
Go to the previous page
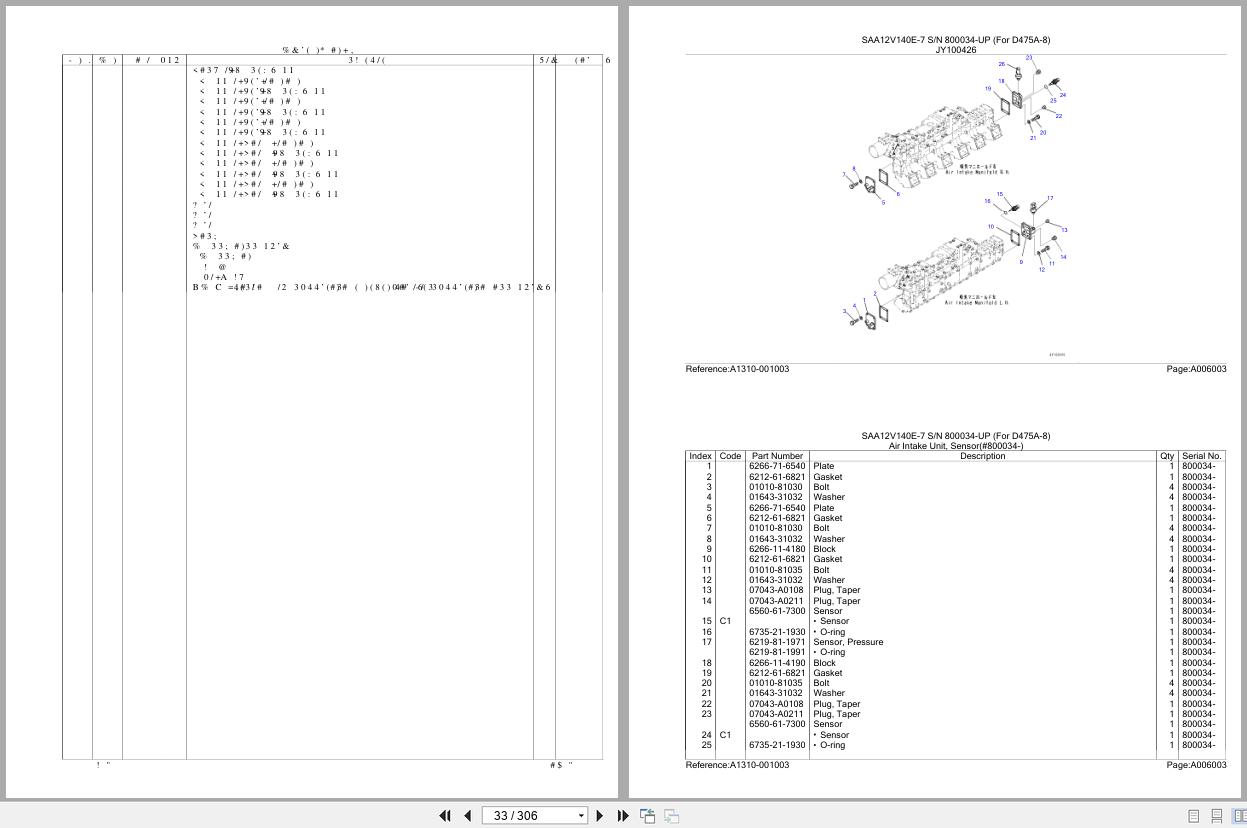click(467, 816)
